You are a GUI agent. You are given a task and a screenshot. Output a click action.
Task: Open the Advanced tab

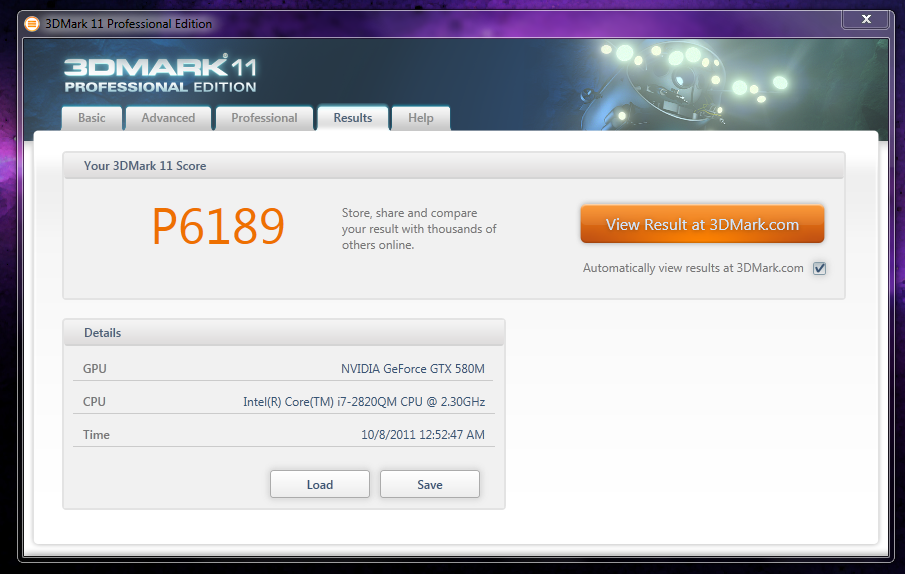pyautogui.click(x=168, y=118)
